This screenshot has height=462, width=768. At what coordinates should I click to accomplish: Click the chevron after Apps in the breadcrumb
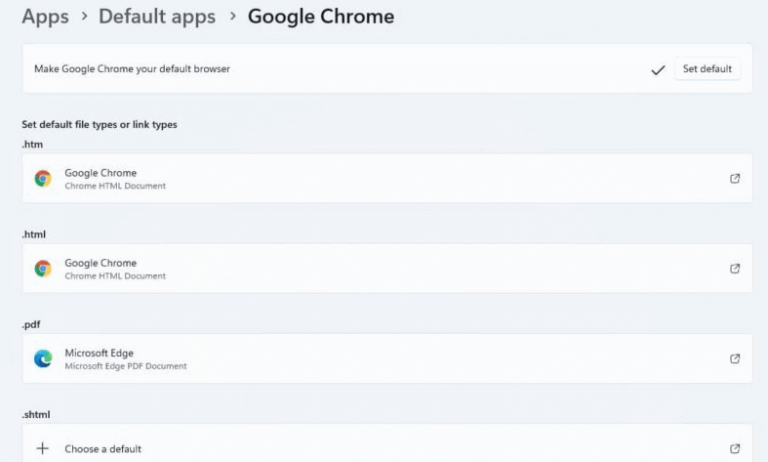tap(84, 18)
